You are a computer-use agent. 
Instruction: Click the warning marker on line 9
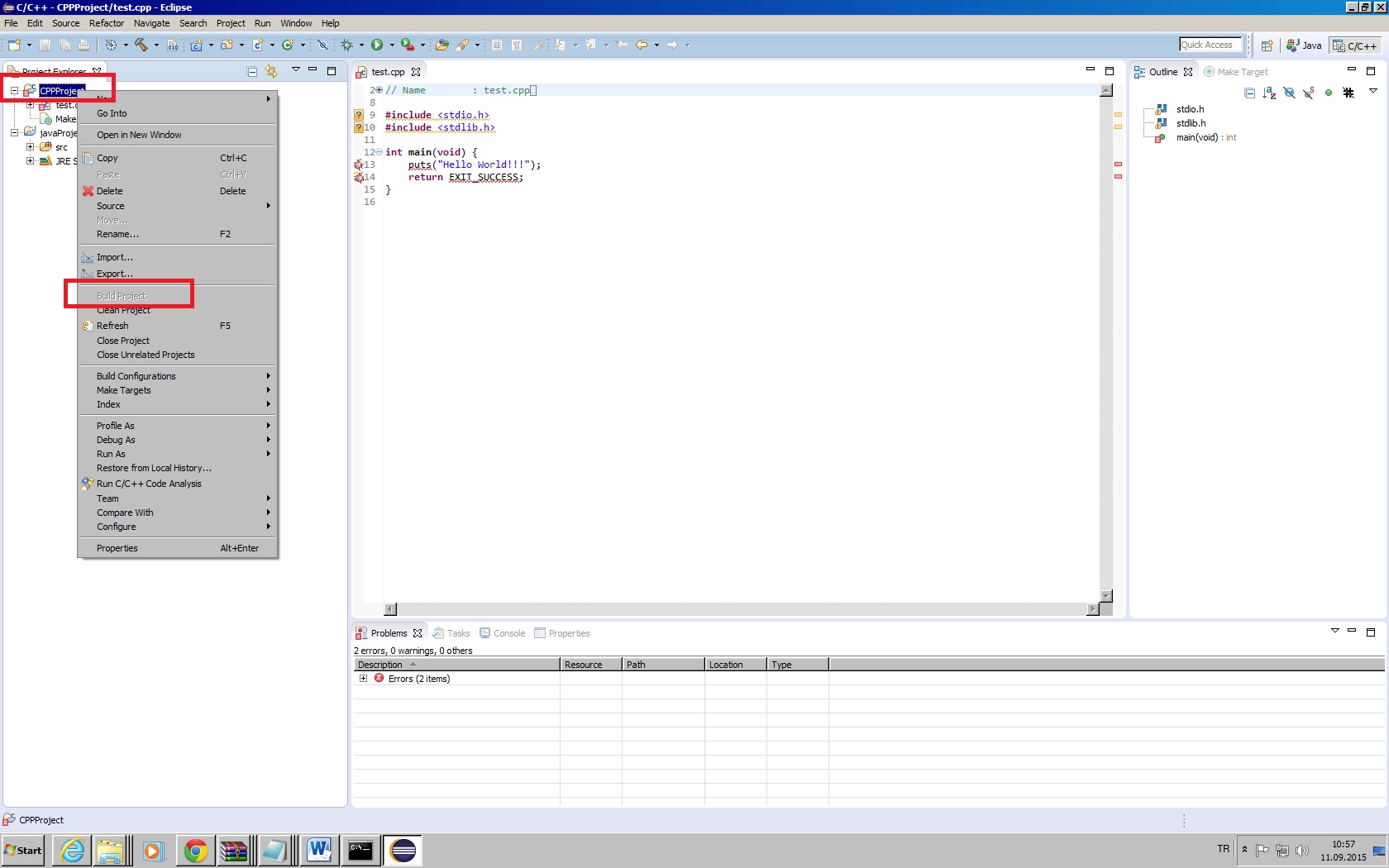pyautogui.click(x=359, y=115)
